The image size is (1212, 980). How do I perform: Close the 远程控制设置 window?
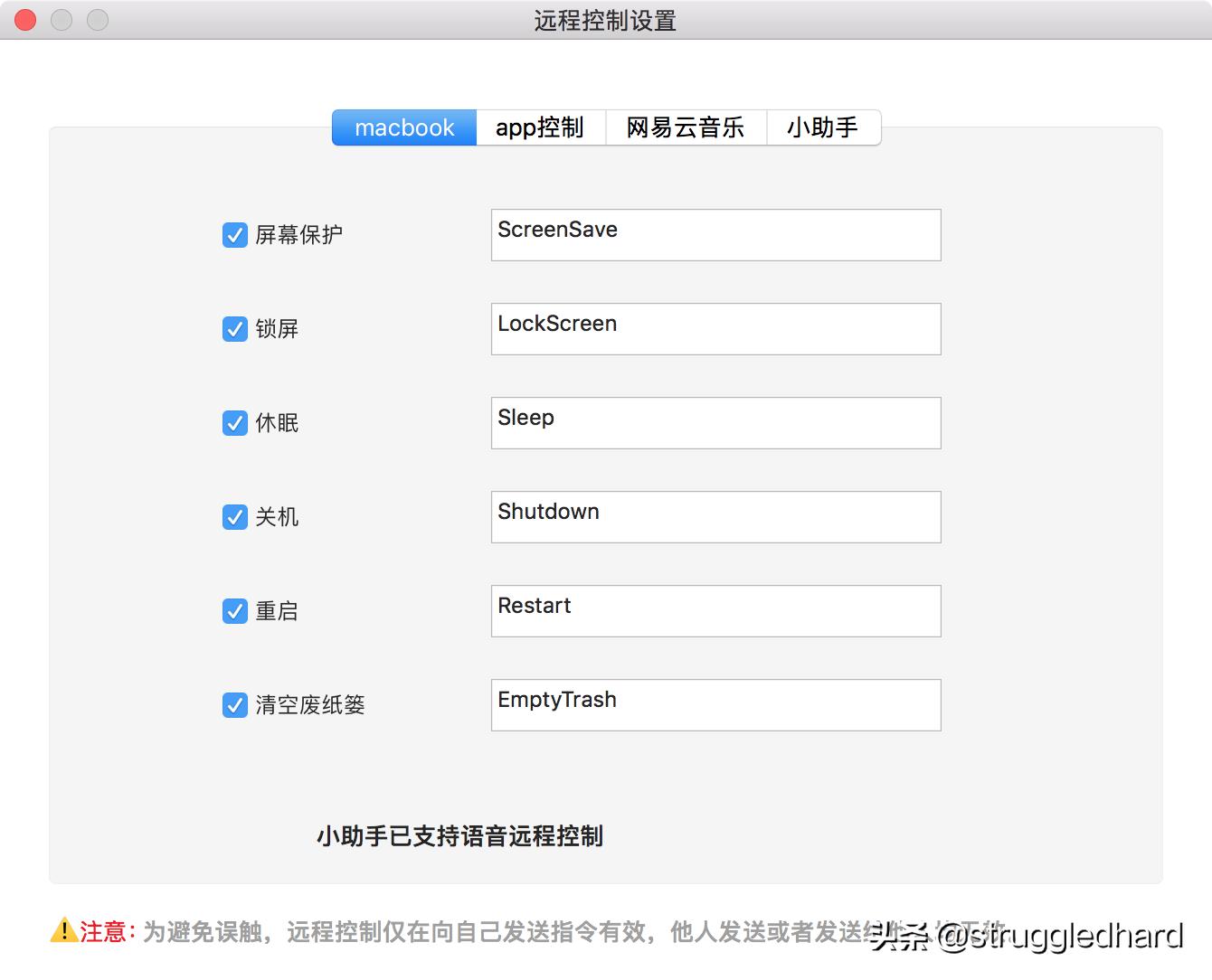(24, 19)
